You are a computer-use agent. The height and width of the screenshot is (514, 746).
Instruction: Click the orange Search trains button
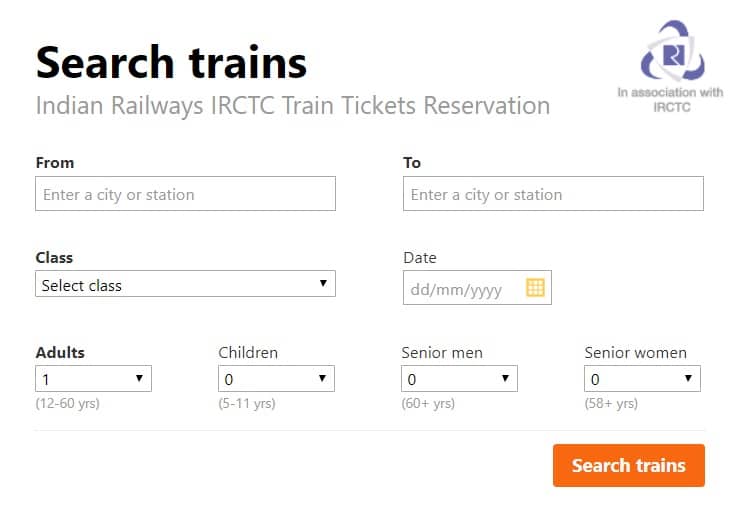629,465
